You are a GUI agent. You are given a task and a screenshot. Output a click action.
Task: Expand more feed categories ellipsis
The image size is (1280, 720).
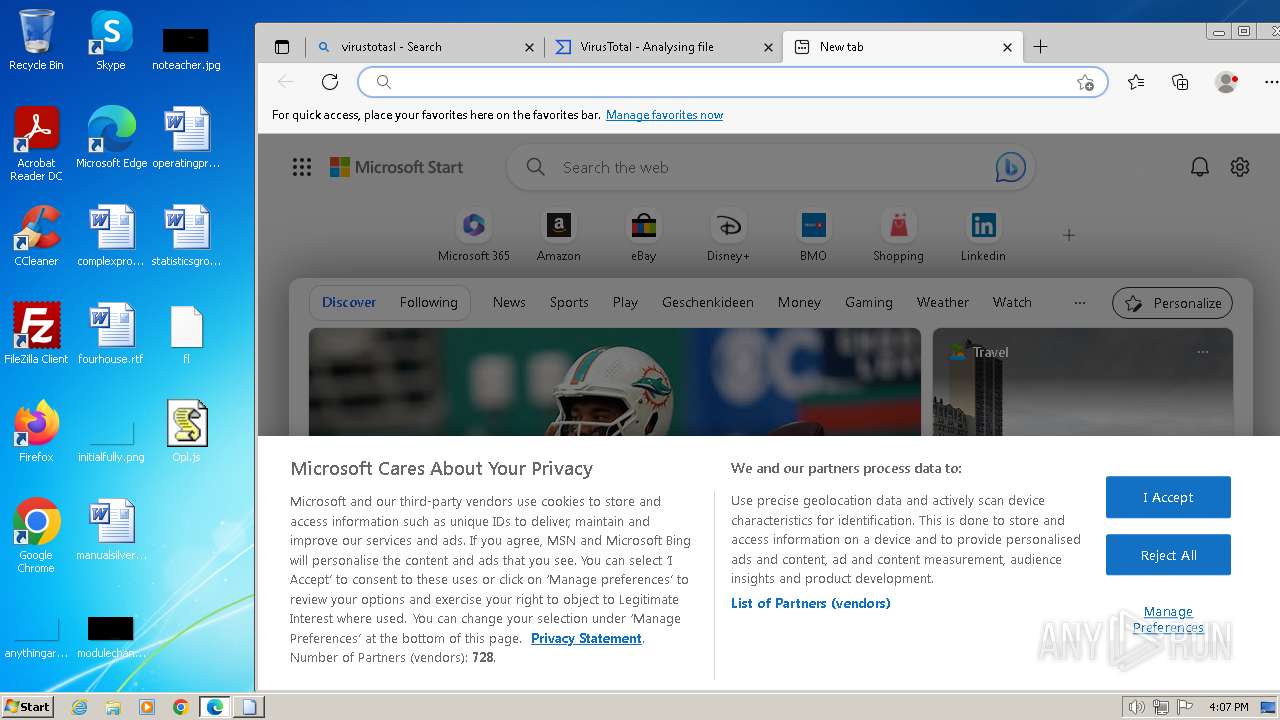[1079, 302]
